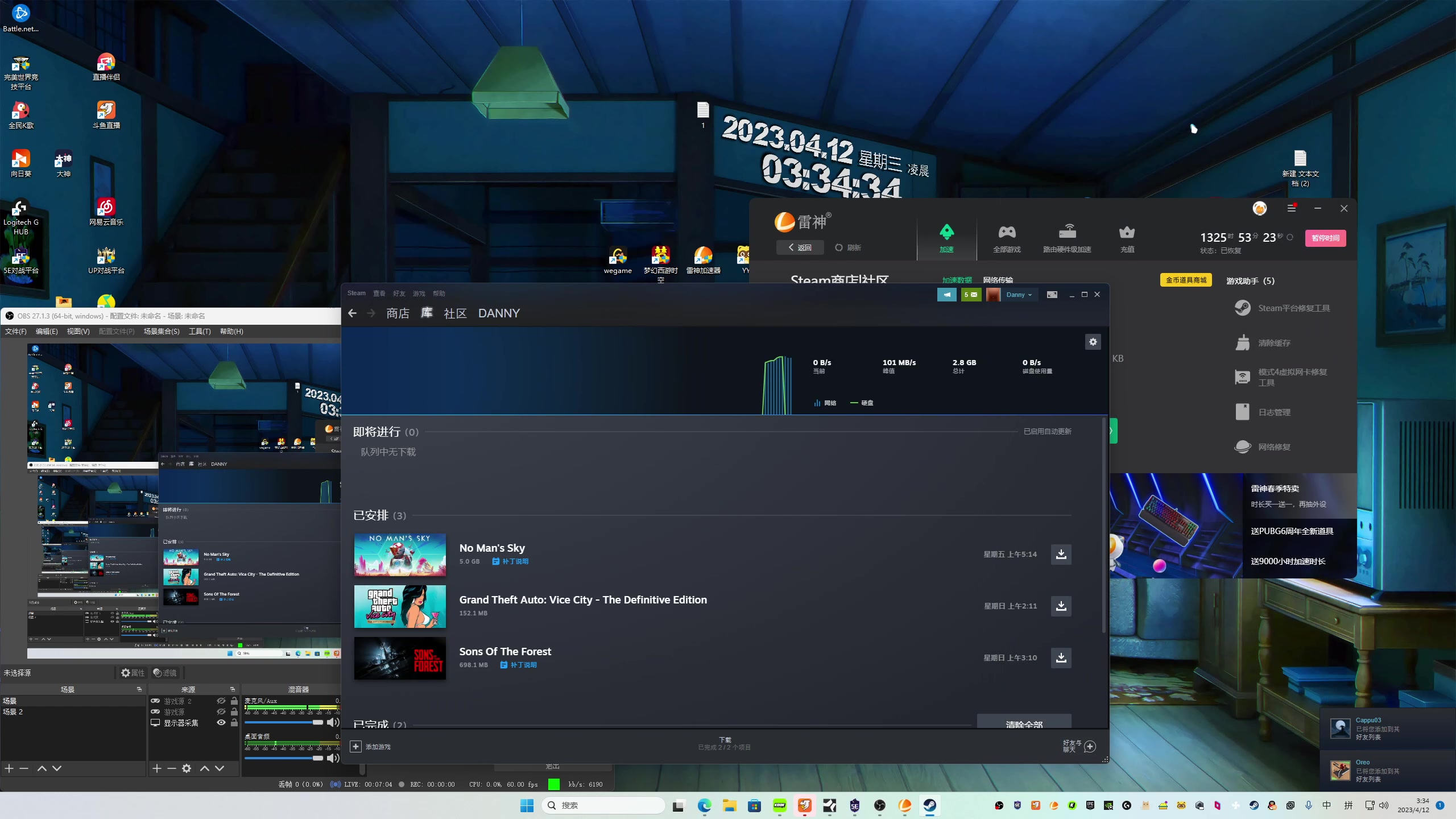Open 网络修复 in 雷神
The height and width of the screenshot is (819, 1456).
click(x=1263, y=447)
